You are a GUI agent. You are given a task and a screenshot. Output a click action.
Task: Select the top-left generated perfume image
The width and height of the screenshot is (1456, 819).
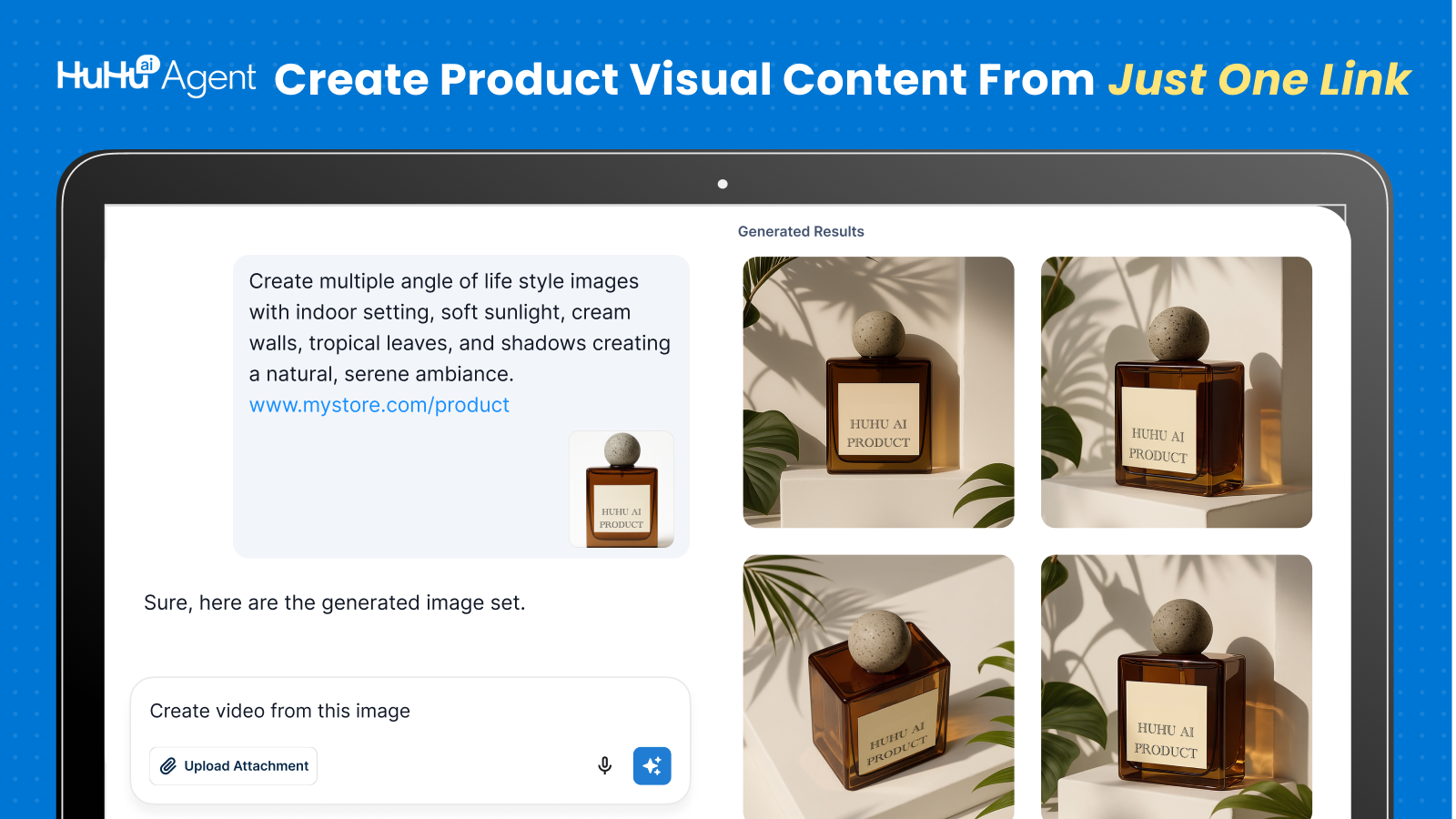pos(878,392)
